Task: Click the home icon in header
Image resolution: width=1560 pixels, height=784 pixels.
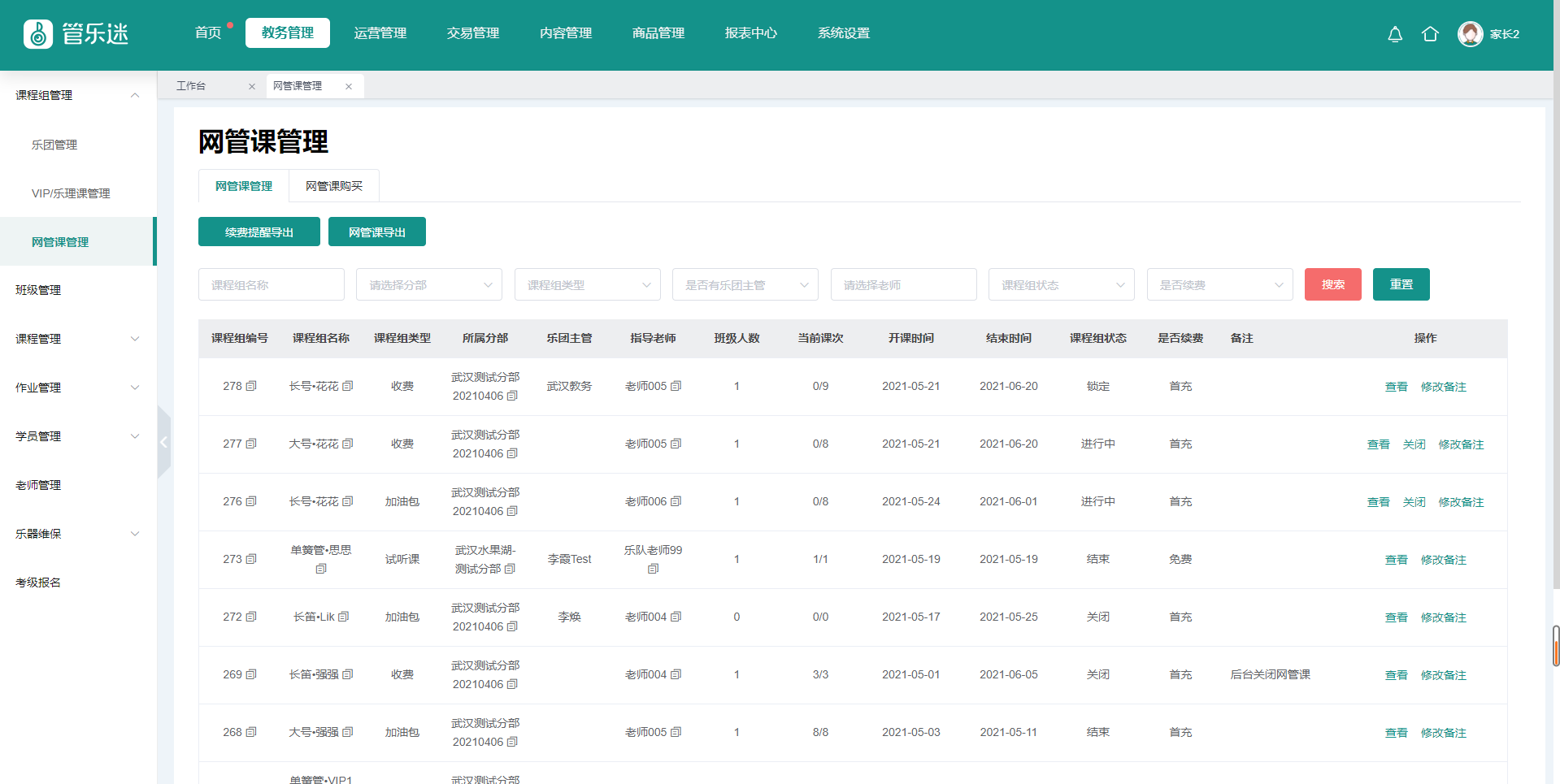Action: point(1430,34)
